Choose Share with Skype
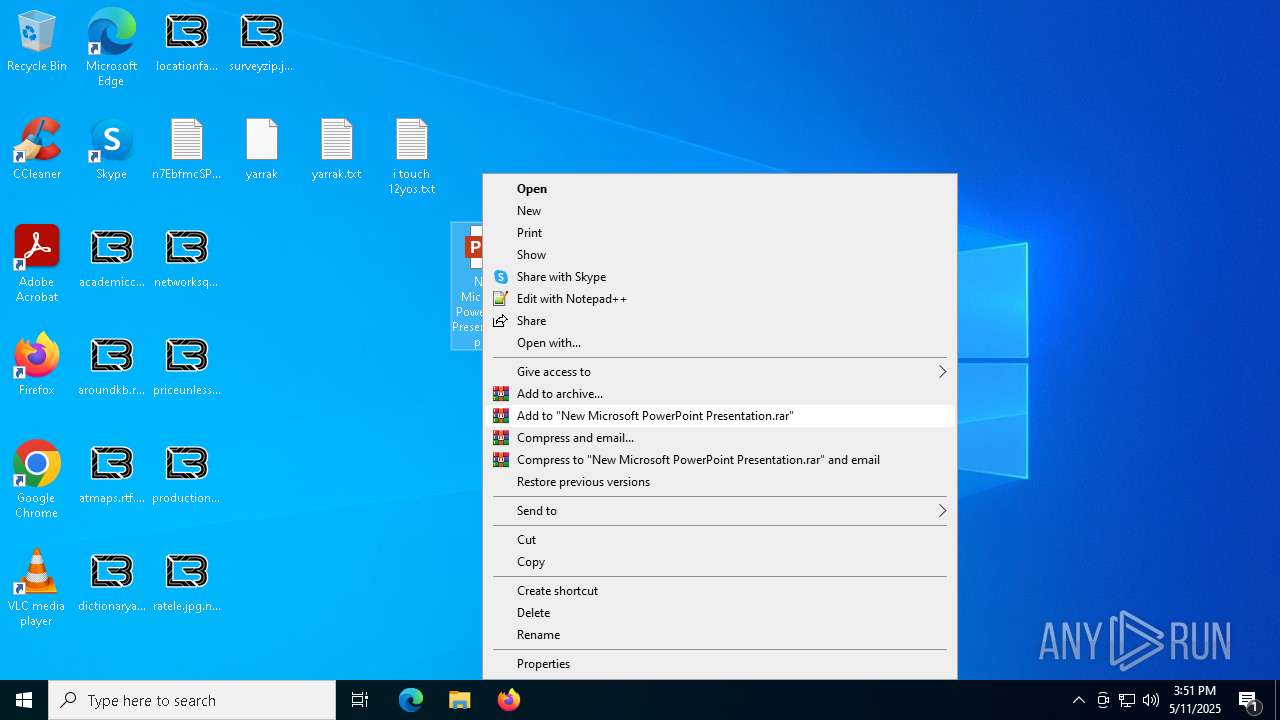Viewport: 1280px width, 720px height. pos(719,277)
